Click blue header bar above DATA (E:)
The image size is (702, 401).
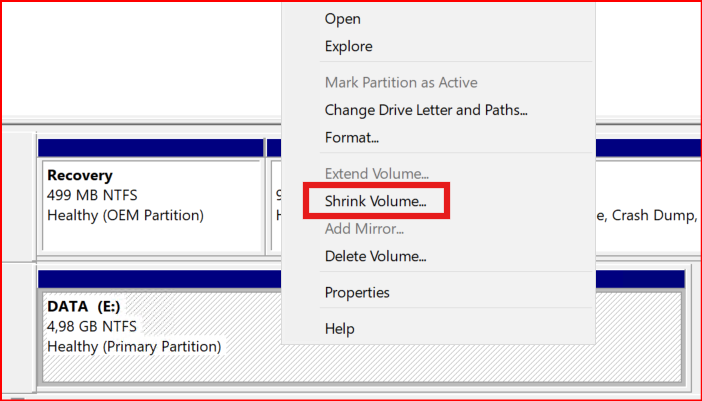tap(160, 277)
